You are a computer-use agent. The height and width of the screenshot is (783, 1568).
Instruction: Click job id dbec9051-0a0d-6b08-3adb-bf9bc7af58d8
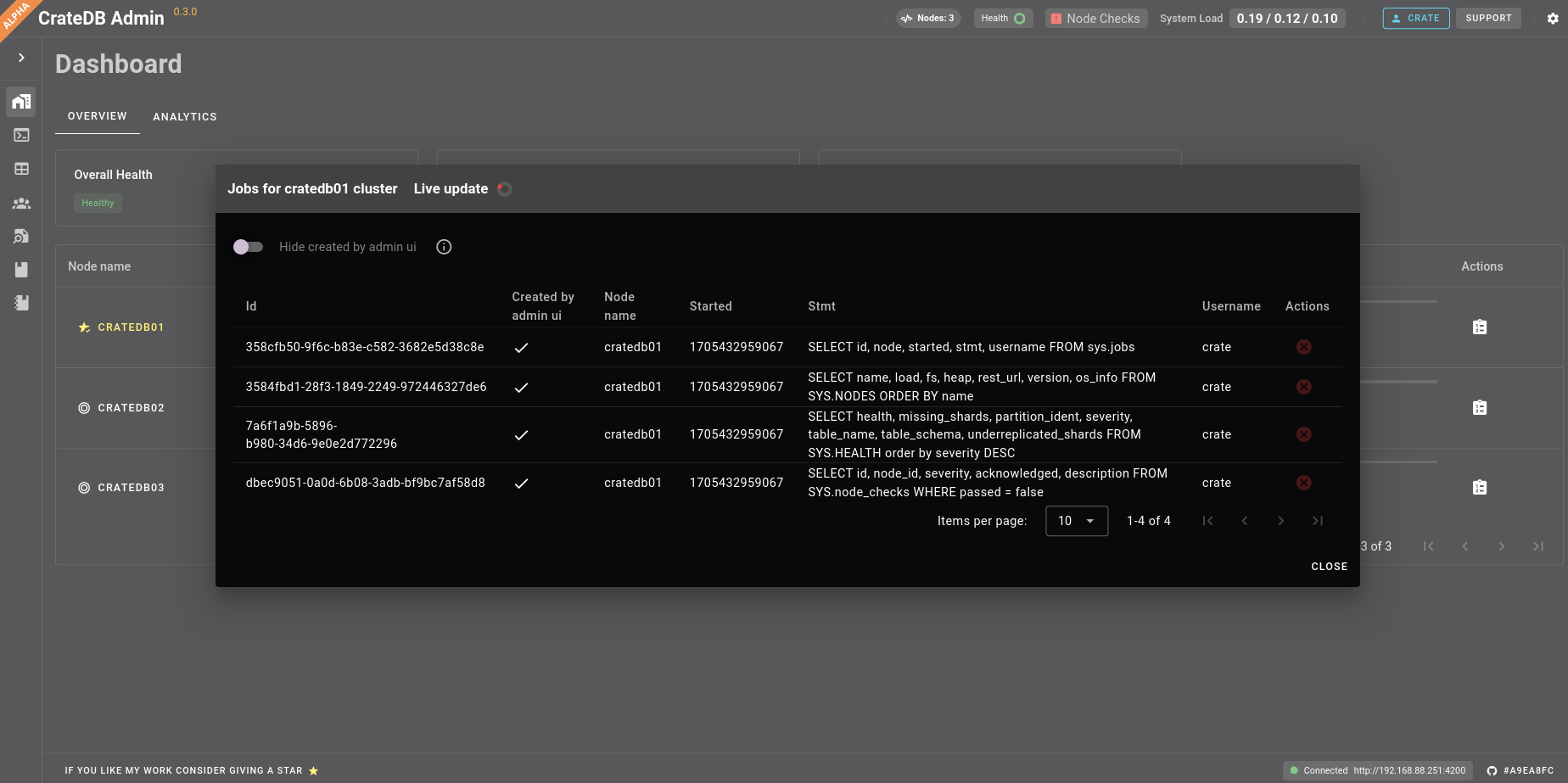366,483
